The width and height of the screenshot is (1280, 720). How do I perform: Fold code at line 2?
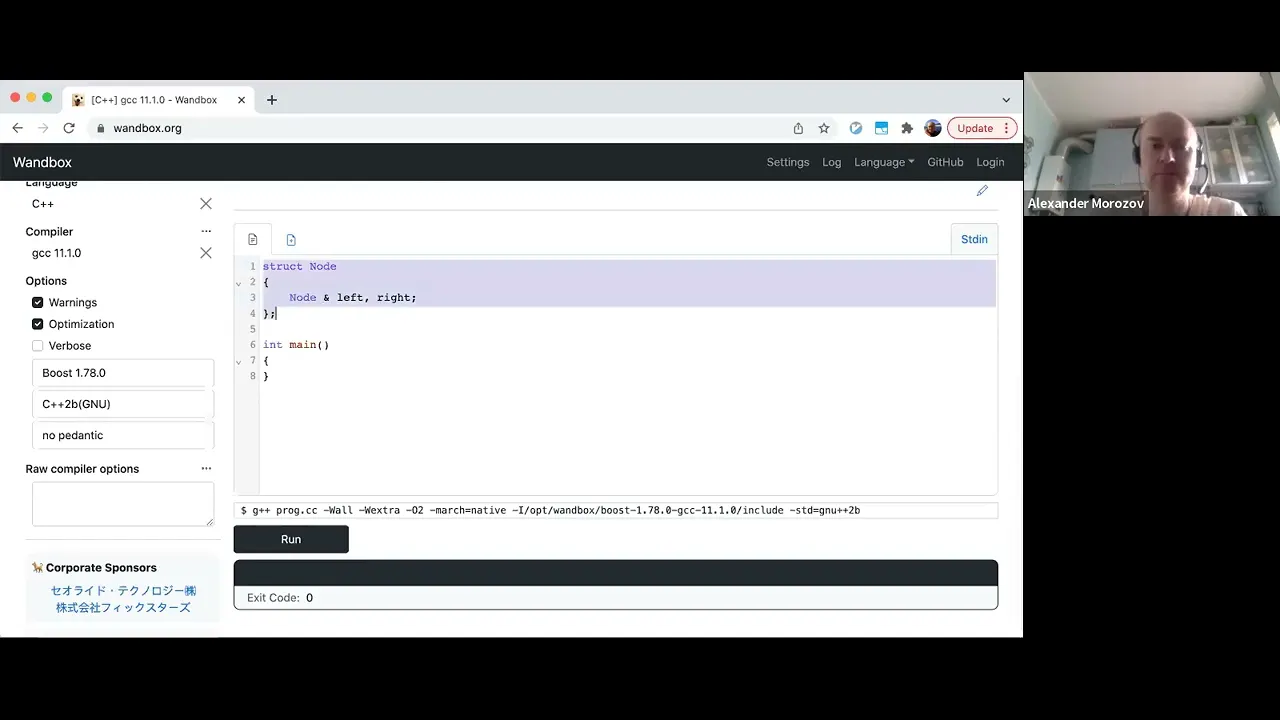click(238, 283)
